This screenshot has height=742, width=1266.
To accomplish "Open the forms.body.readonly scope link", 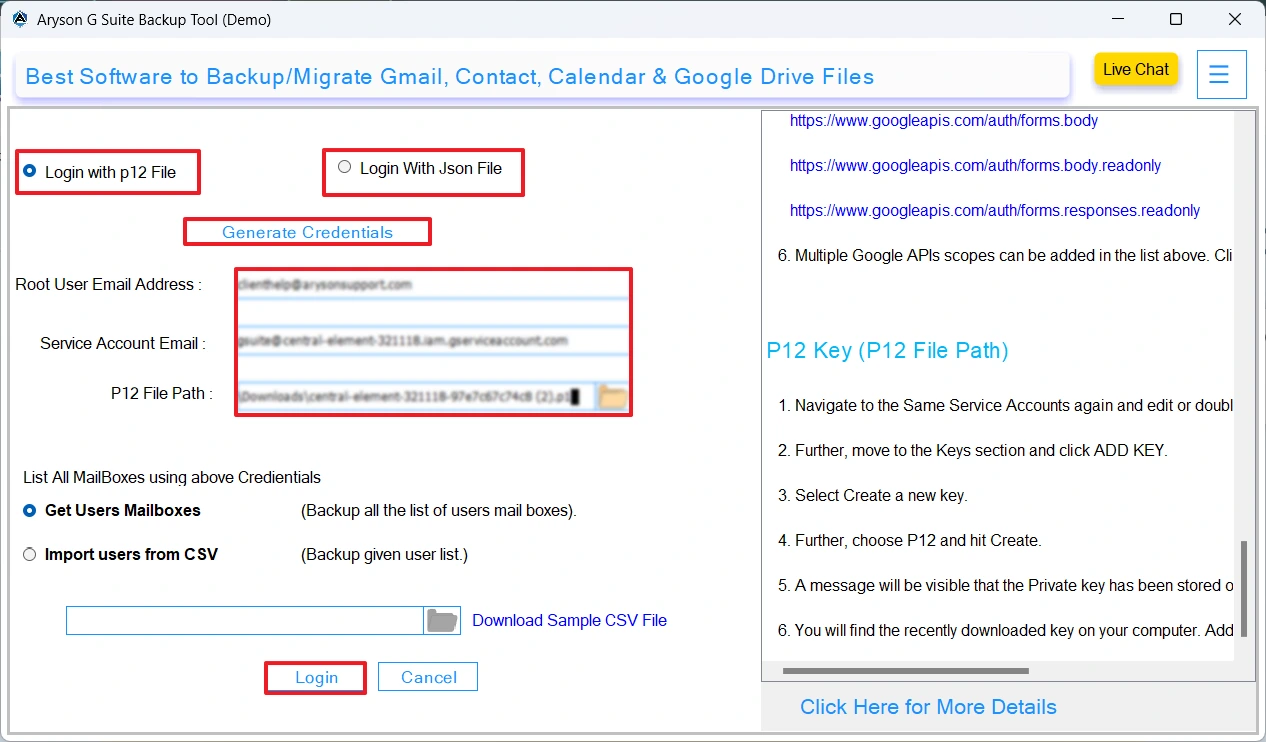I will click(975, 165).
